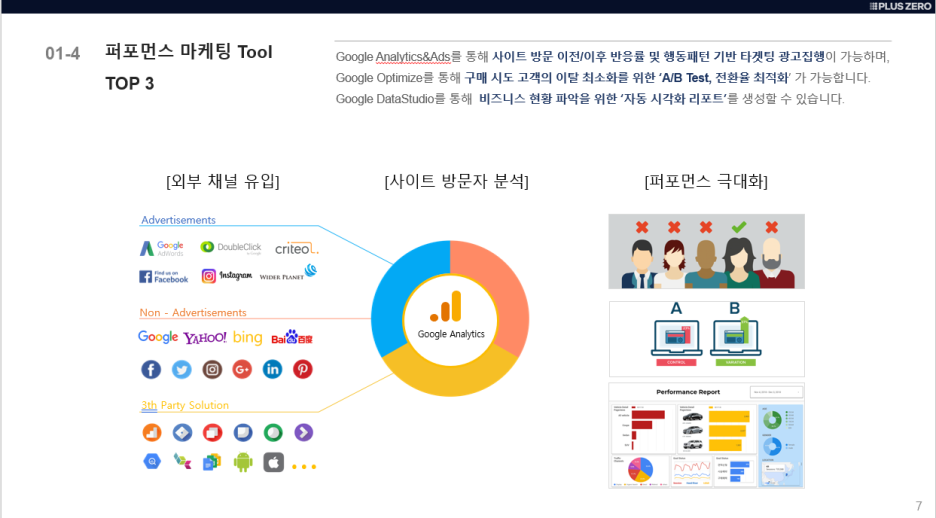936x518 pixels.
Task: Click the blue BigQuery hexagon icon
Action: pyautogui.click(x=152, y=461)
